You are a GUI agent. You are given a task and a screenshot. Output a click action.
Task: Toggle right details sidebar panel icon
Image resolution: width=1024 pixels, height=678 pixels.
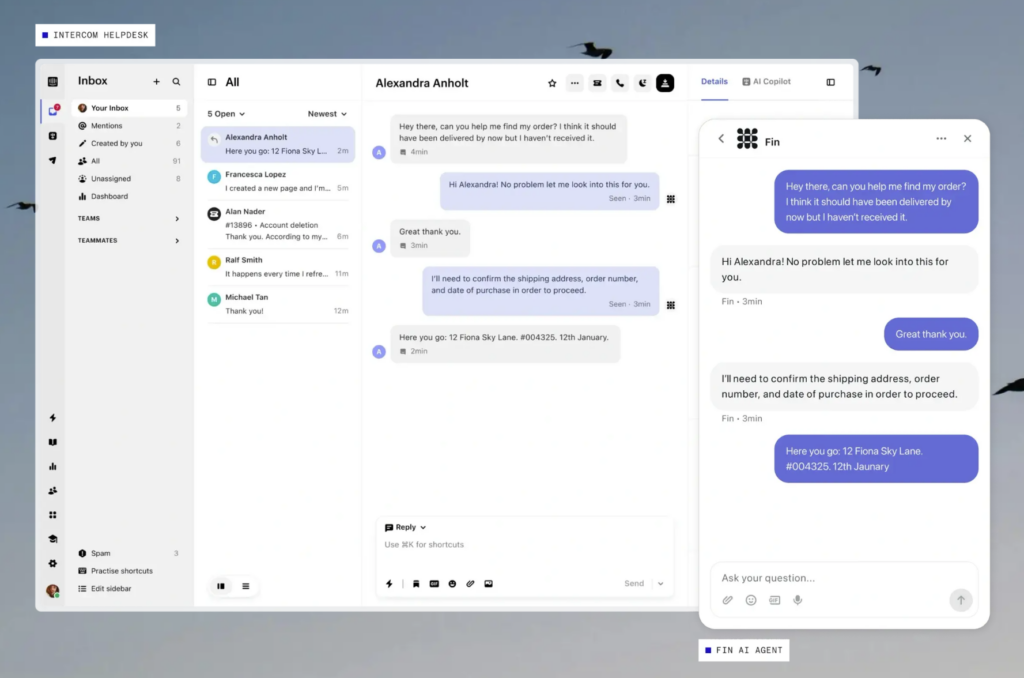[x=831, y=82]
